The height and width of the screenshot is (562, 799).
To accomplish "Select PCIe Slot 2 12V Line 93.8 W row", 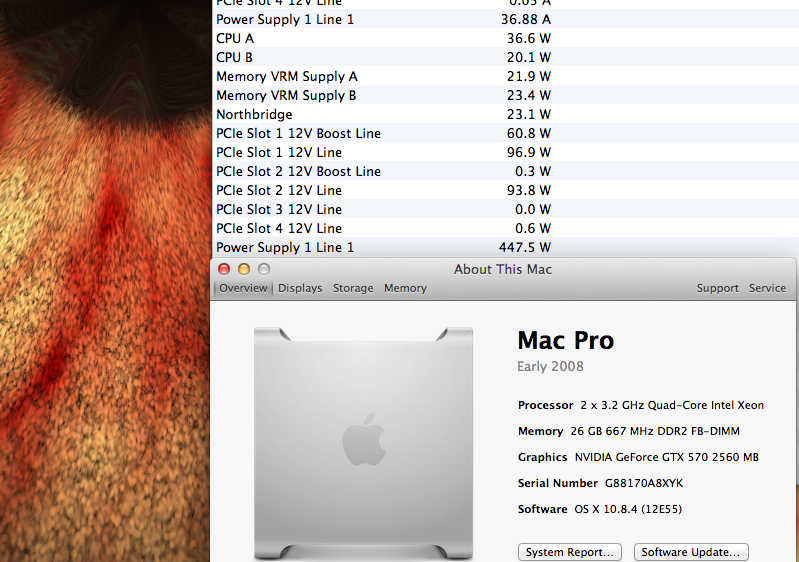I will tap(505, 190).
